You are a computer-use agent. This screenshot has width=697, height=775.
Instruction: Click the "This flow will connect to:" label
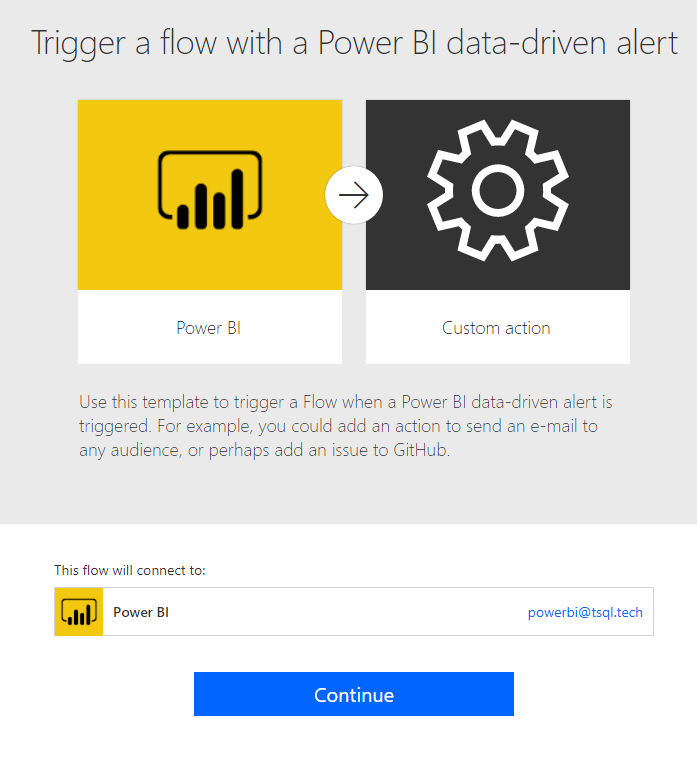point(130,570)
